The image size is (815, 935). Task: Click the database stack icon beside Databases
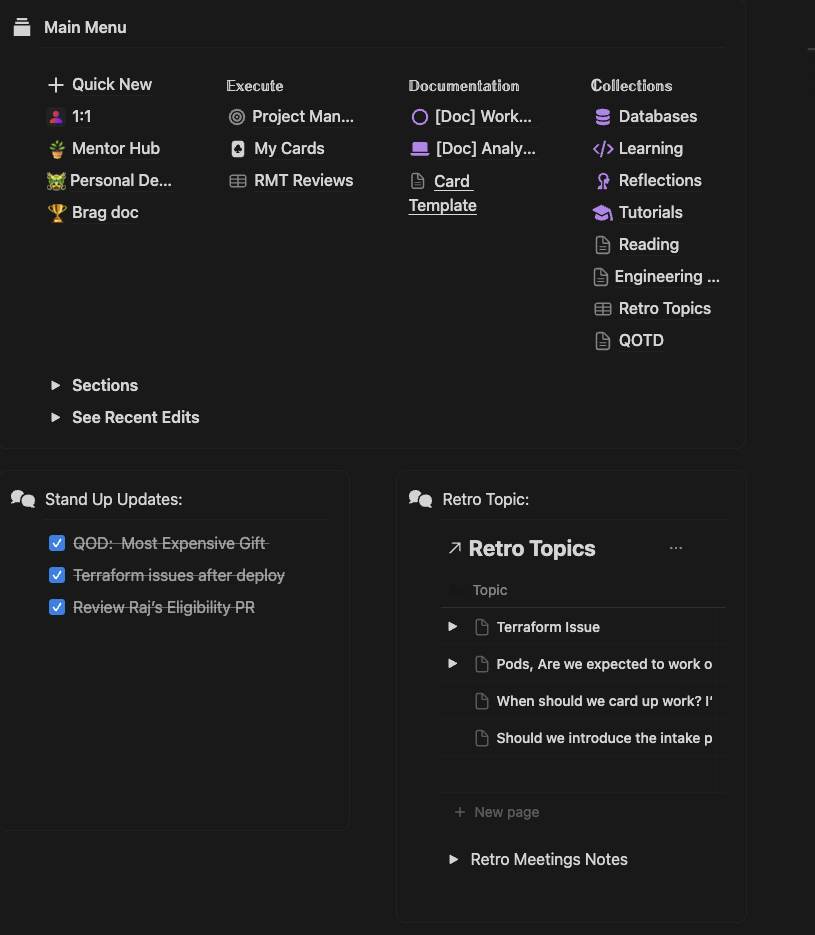pyautogui.click(x=603, y=117)
